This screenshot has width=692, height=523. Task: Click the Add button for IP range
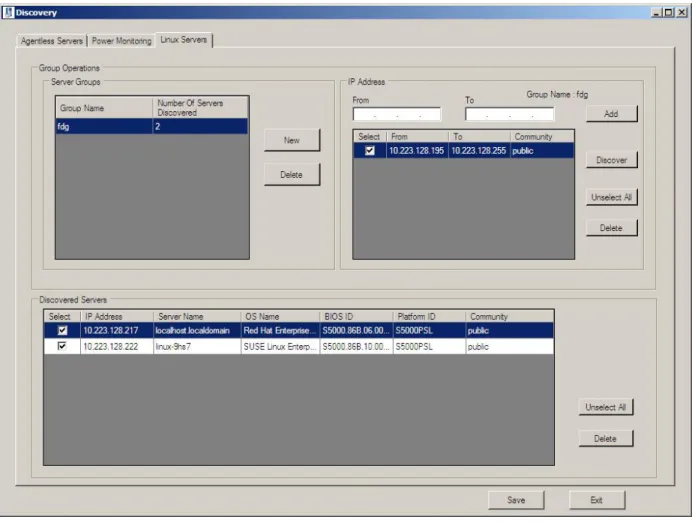(x=611, y=114)
